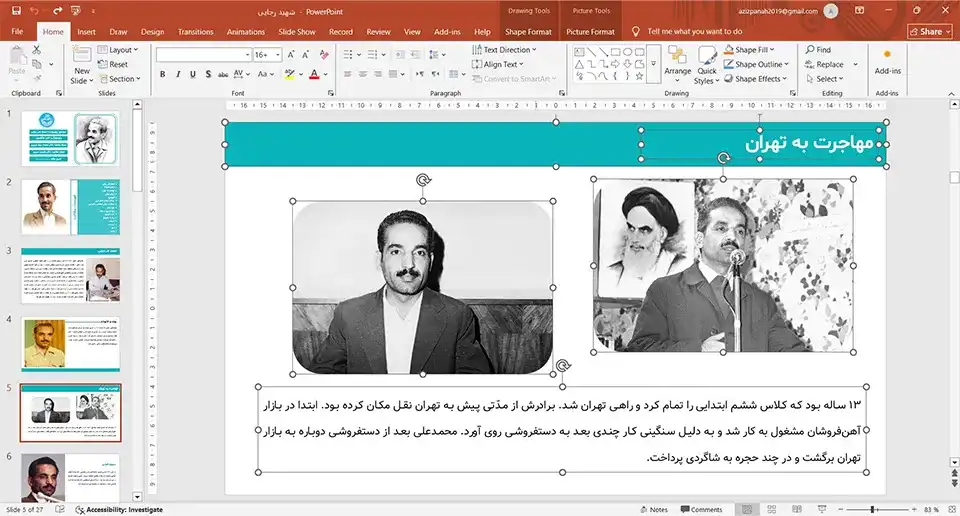Increase font size with the larger A icon
This screenshot has width=960, height=516.
coord(291,54)
